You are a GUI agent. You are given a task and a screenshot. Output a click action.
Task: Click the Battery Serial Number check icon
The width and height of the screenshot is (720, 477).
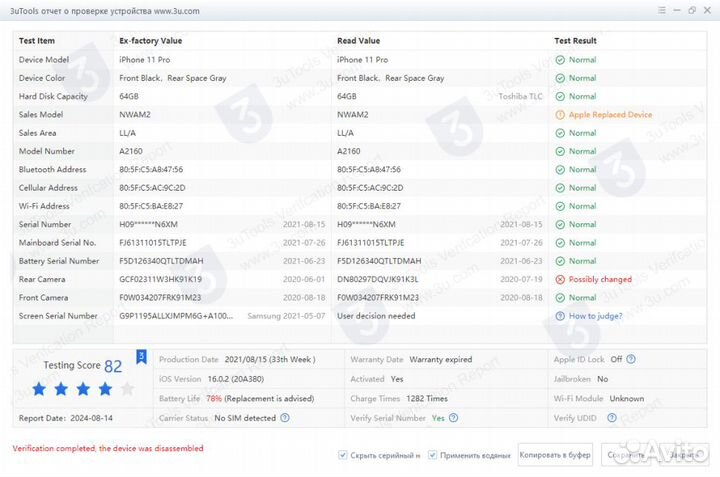[x=560, y=261]
